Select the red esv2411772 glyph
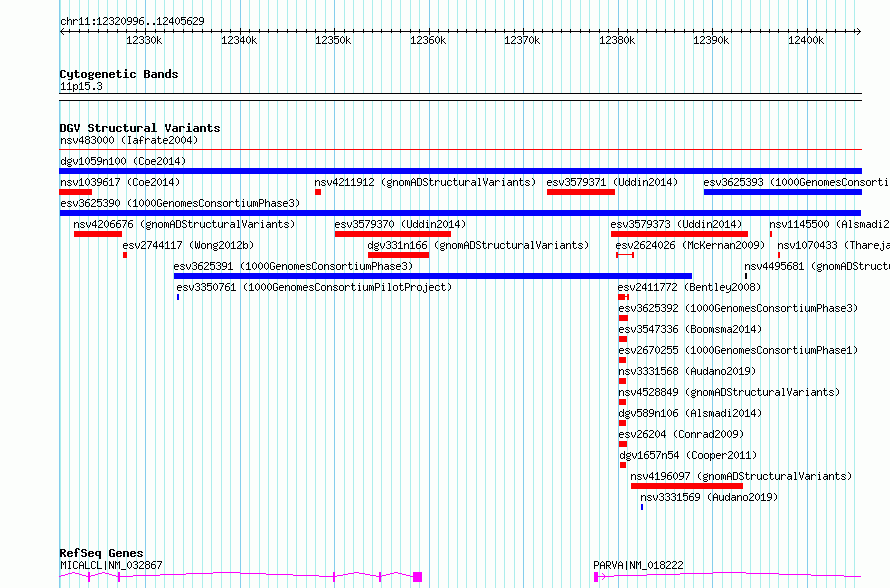The width and height of the screenshot is (890, 588). pyautogui.click(x=623, y=297)
